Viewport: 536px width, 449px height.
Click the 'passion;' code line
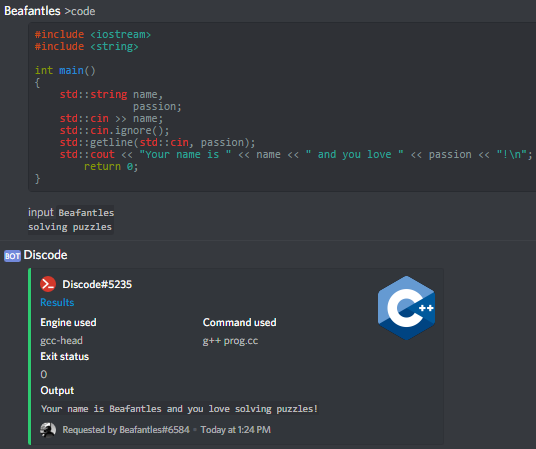pyautogui.click(x=157, y=106)
